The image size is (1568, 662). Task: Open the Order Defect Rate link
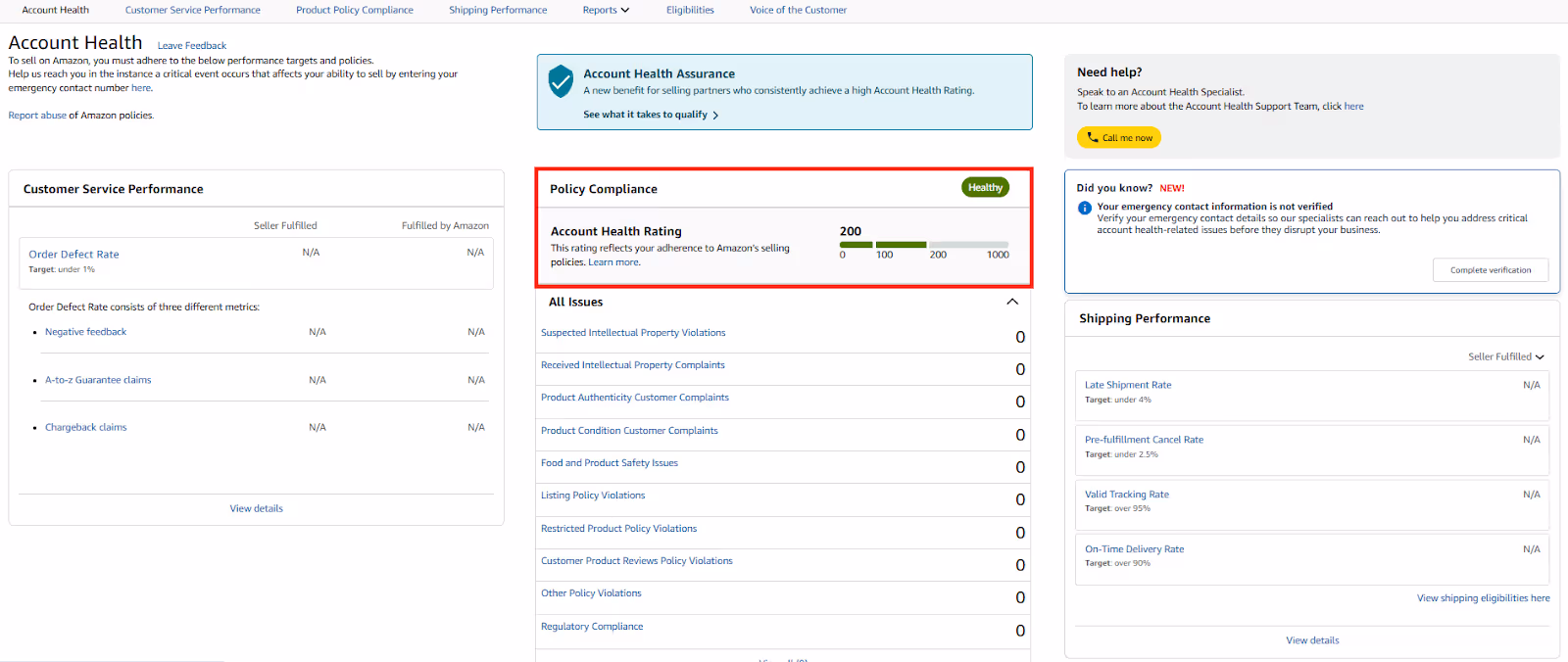coord(73,255)
